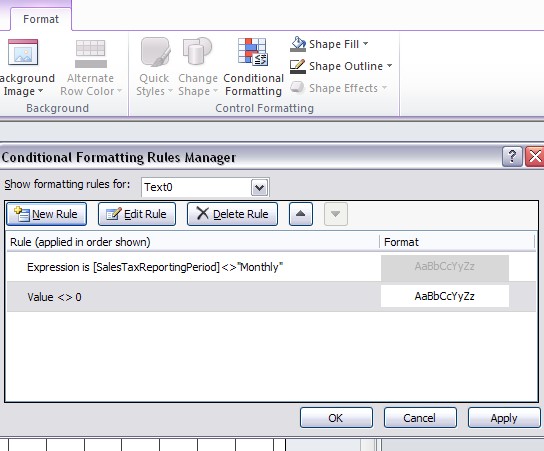The width and height of the screenshot is (544, 451).
Task: Click Edit Rule button
Action: [137, 214]
